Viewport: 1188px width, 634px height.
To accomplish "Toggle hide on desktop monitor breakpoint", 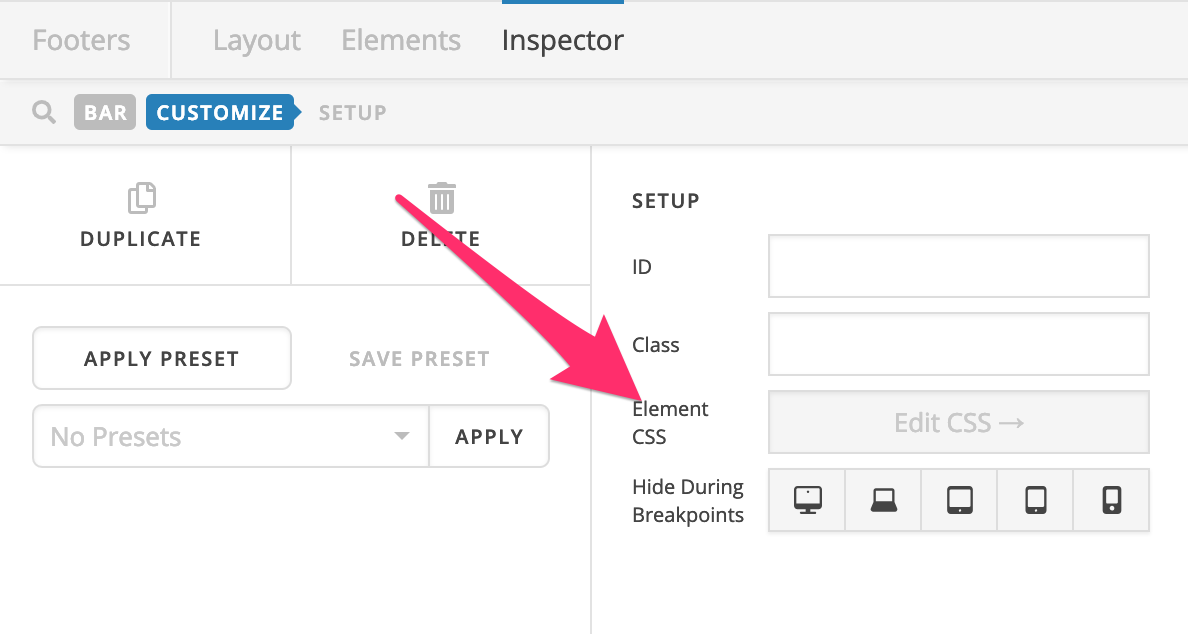I will click(x=808, y=500).
